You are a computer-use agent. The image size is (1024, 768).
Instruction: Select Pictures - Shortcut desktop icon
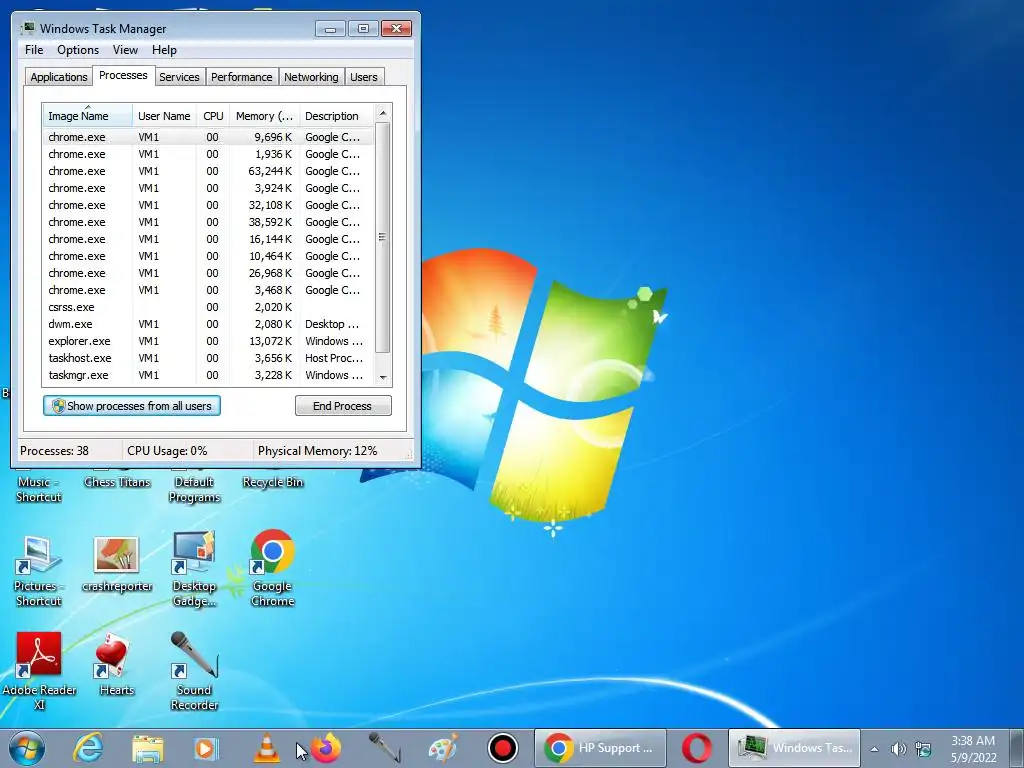tap(39, 571)
